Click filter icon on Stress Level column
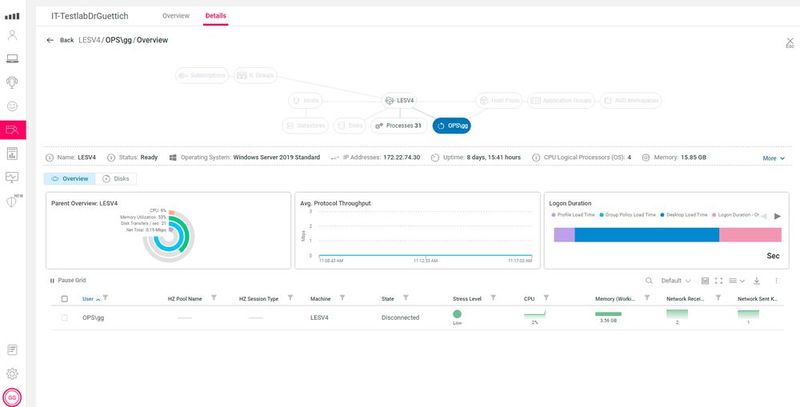 (x=493, y=298)
